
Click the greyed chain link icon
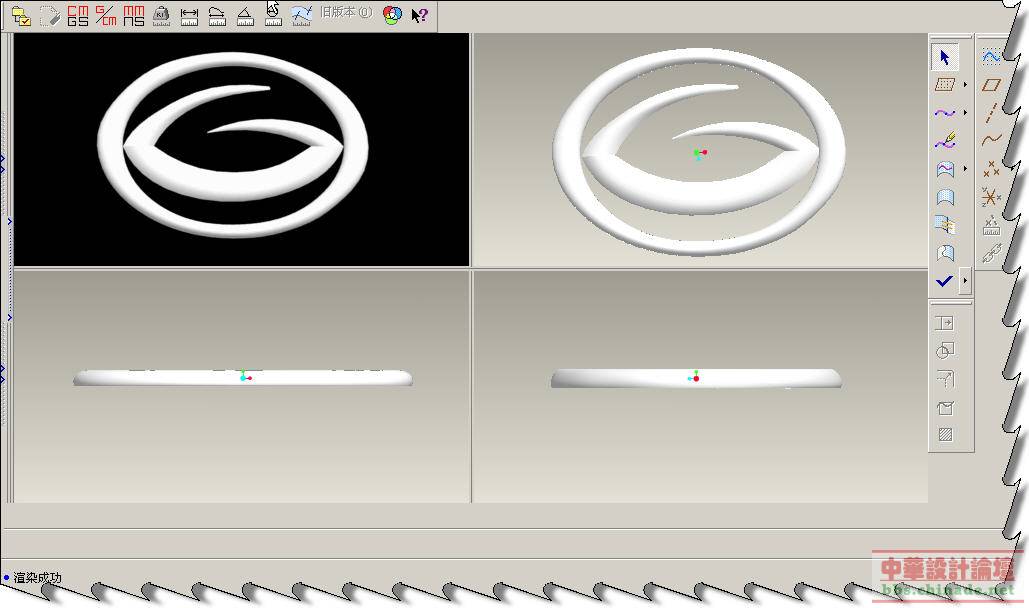(991, 253)
